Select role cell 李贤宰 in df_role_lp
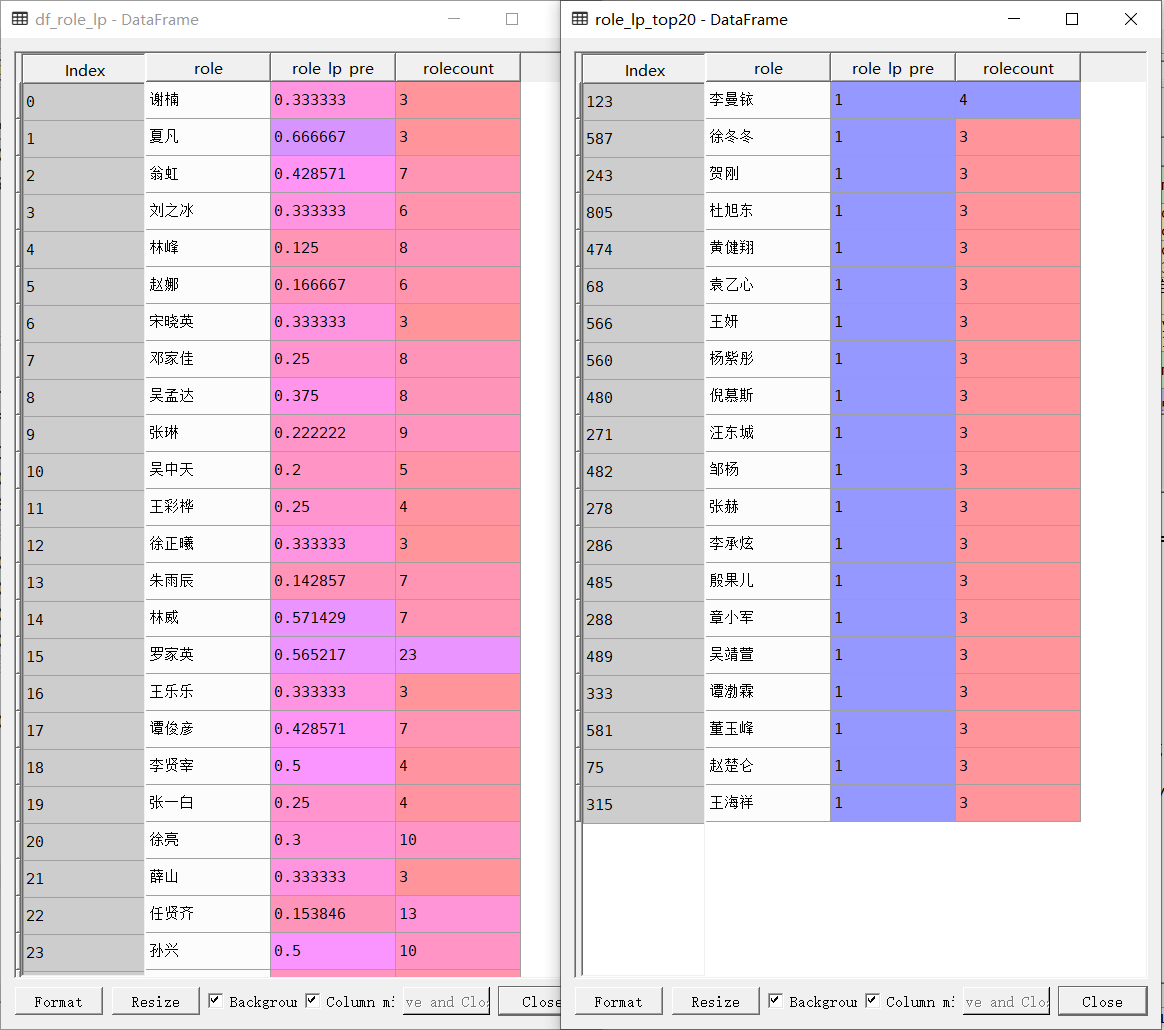 point(208,766)
